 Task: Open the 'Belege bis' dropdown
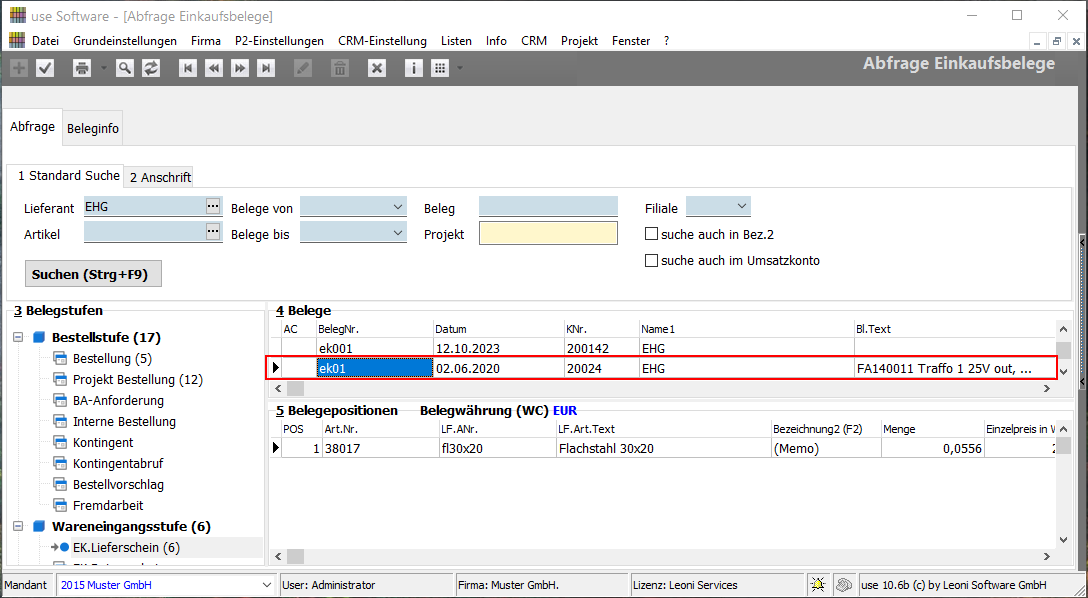pyautogui.click(x=398, y=233)
